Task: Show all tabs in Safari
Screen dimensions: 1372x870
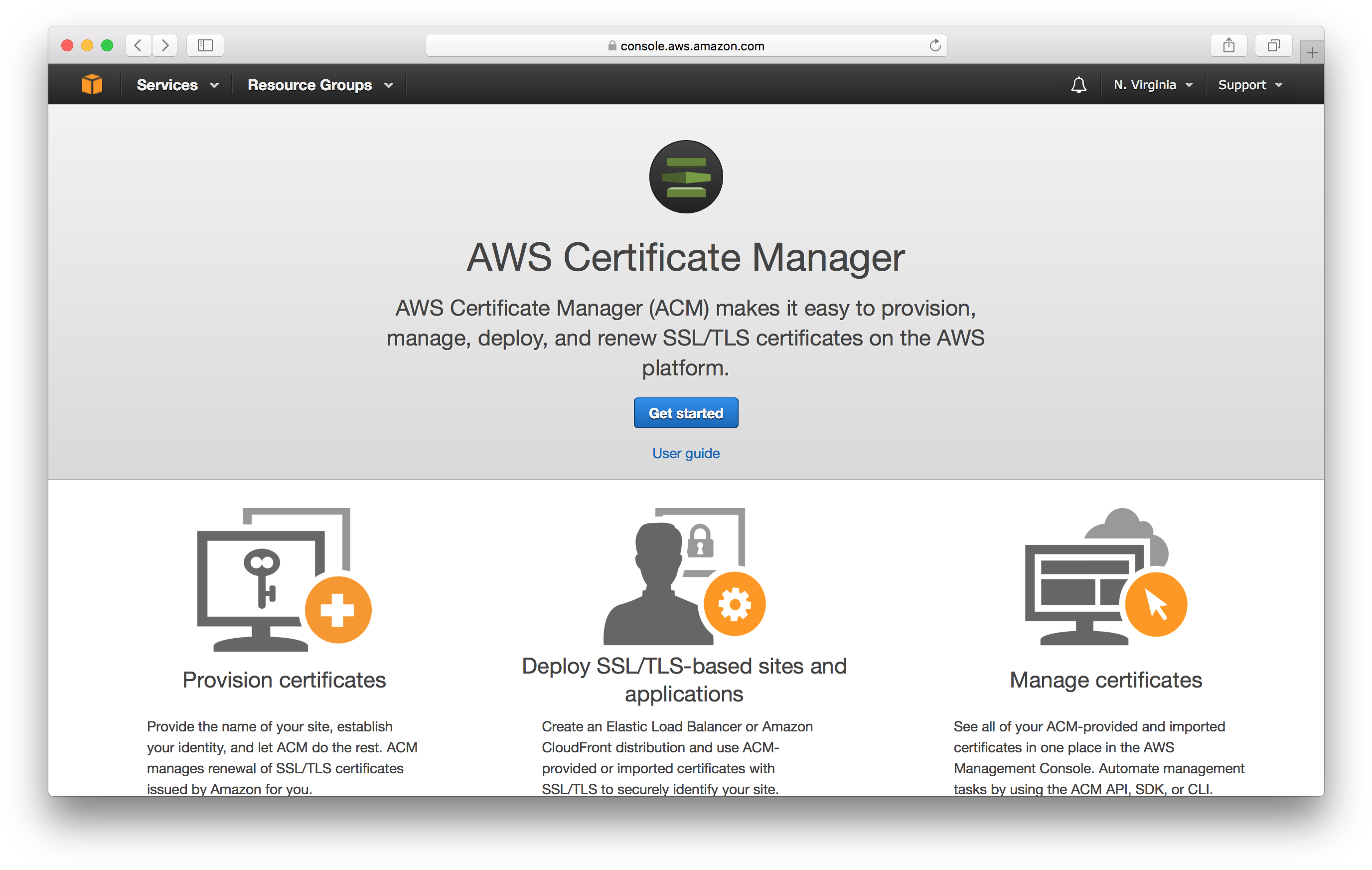Action: [1273, 45]
